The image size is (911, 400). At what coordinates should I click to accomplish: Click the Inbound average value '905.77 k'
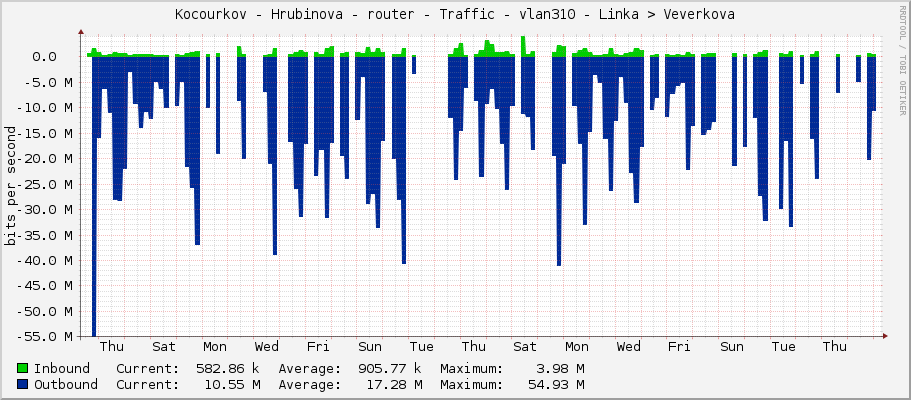pos(389,368)
